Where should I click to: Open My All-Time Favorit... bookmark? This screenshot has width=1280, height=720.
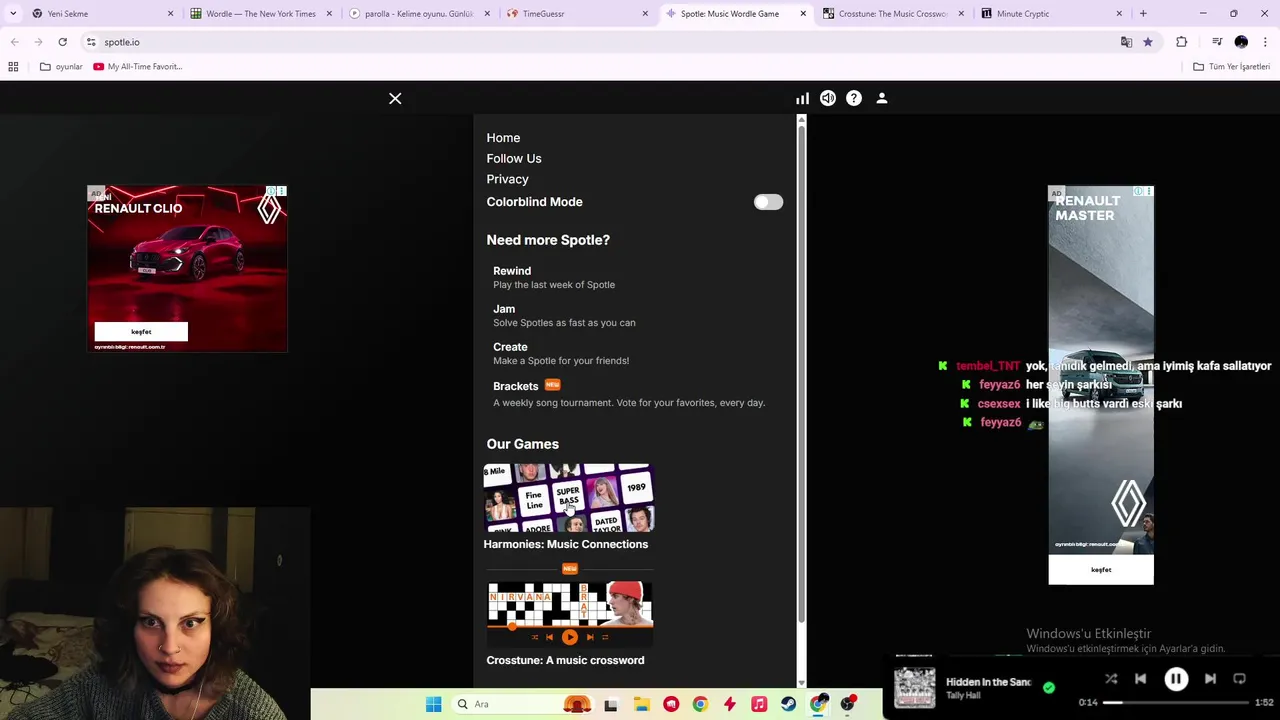pyautogui.click(x=138, y=67)
